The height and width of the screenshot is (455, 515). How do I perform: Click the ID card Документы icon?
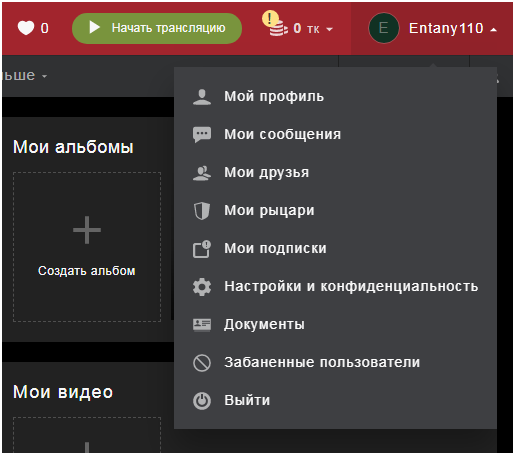pos(202,325)
